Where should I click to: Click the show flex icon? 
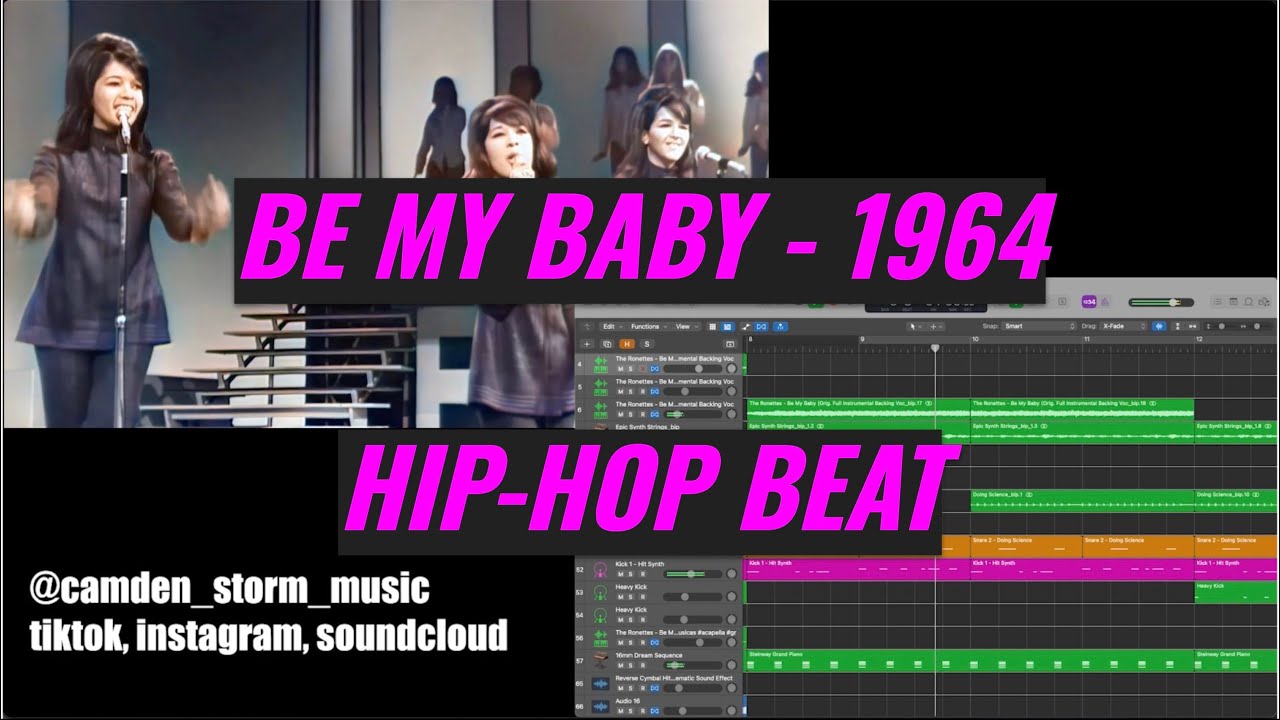pyautogui.click(x=761, y=326)
